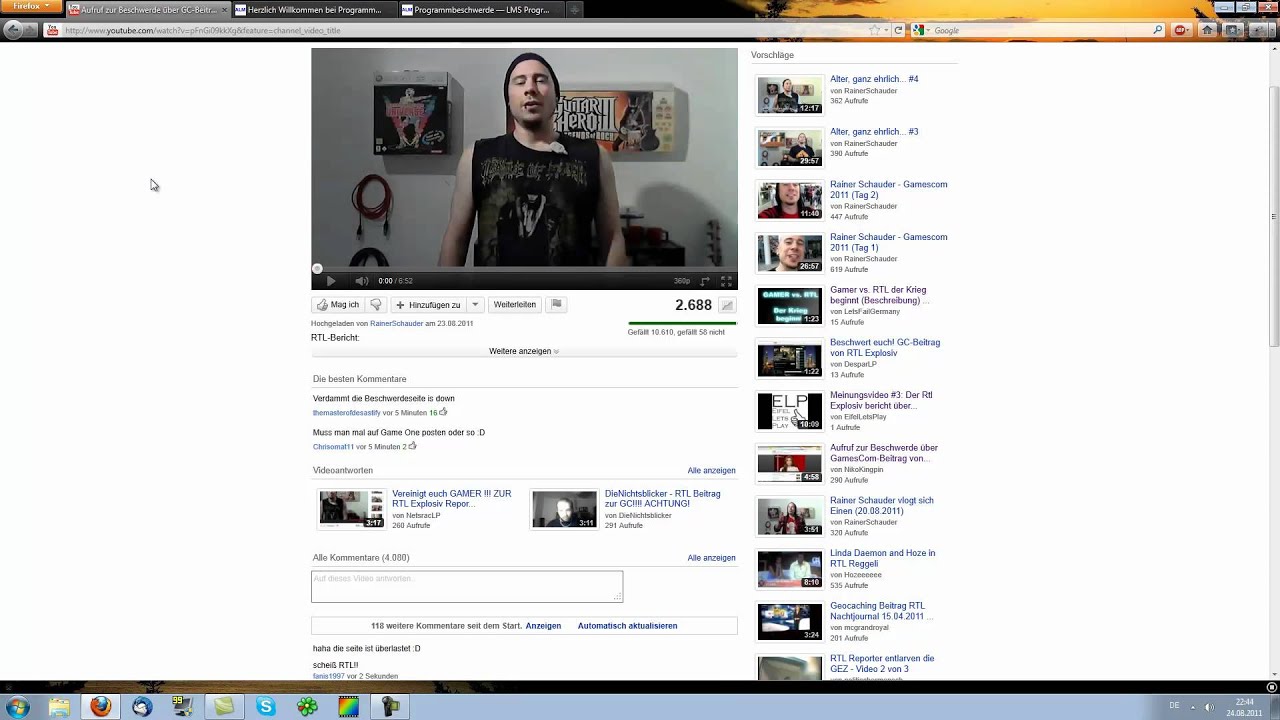
Task: Open themasterofdesastify profile
Action: pos(346,413)
